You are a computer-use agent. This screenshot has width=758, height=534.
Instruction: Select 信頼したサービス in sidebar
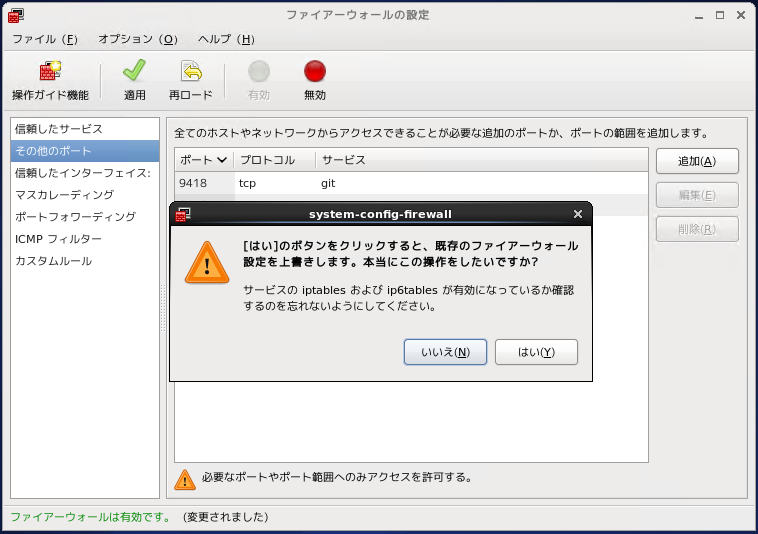85,129
